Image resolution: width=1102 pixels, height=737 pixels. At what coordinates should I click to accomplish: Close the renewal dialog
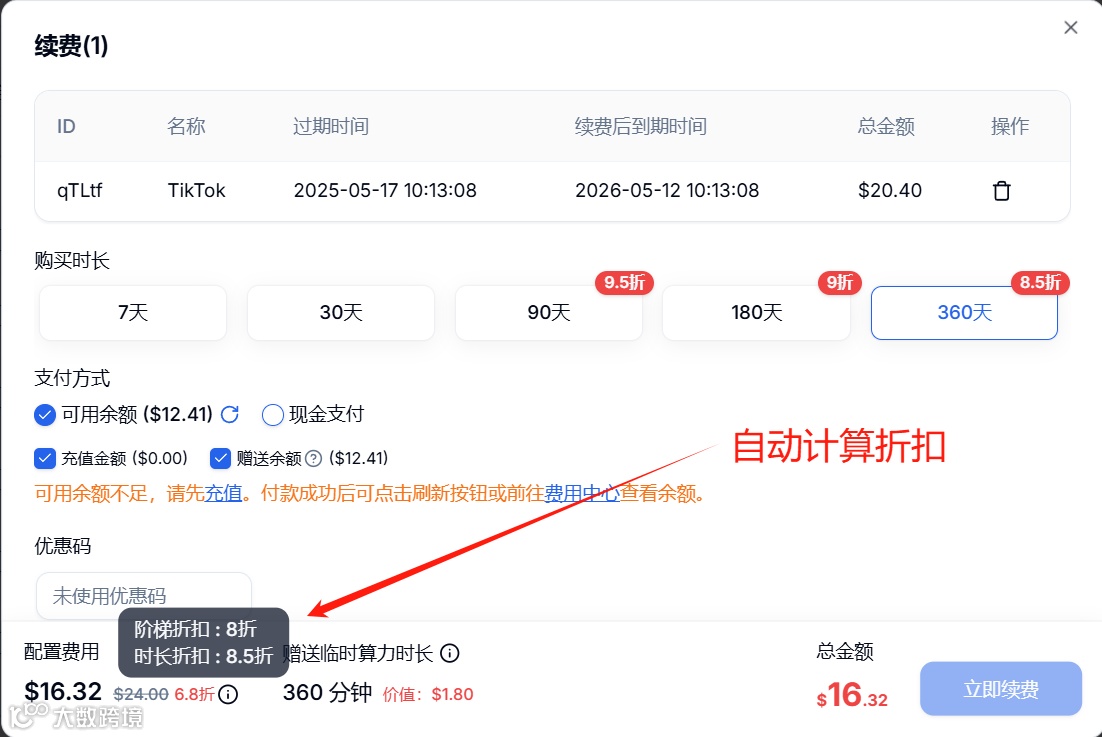click(x=1070, y=27)
